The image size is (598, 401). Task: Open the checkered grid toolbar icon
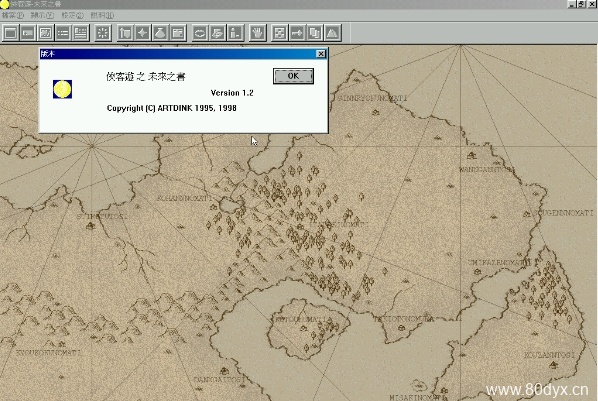click(x=279, y=33)
